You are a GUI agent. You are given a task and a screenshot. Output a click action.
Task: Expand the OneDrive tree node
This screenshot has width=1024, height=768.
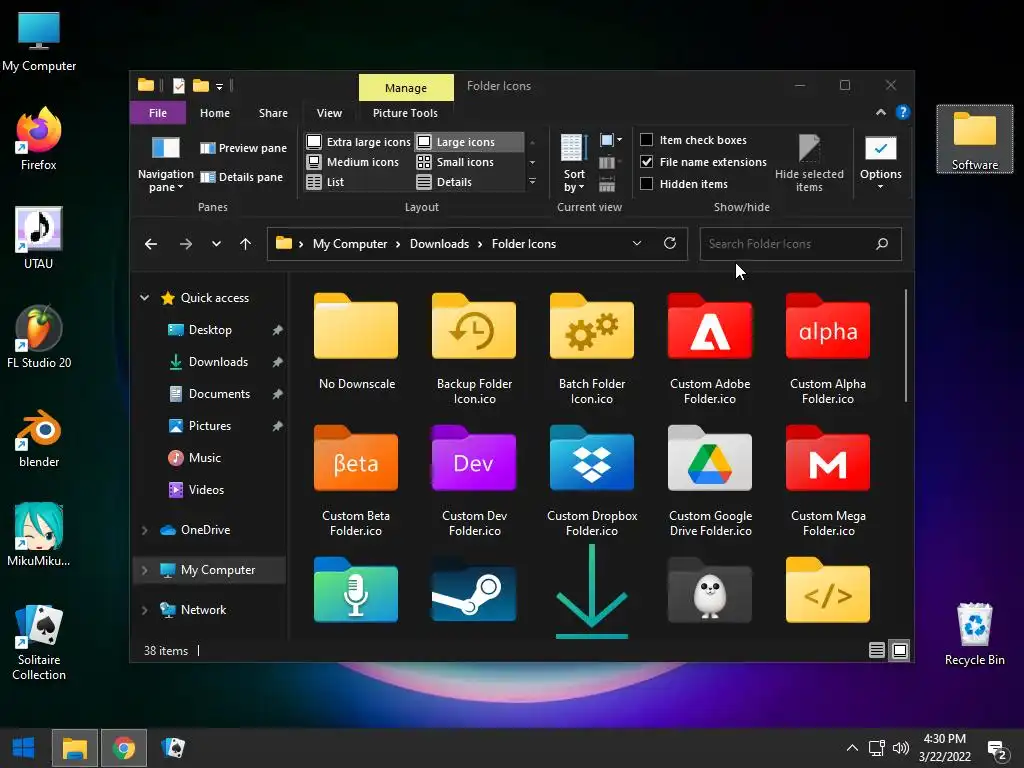tap(144, 530)
